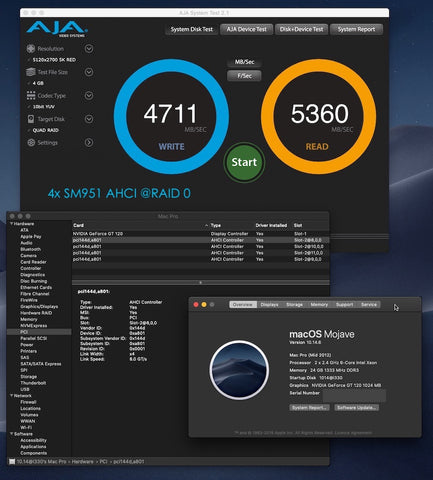433x480 pixels.
Task: Select Card Reader in Hardware sidebar
Action: (x=33, y=262)
